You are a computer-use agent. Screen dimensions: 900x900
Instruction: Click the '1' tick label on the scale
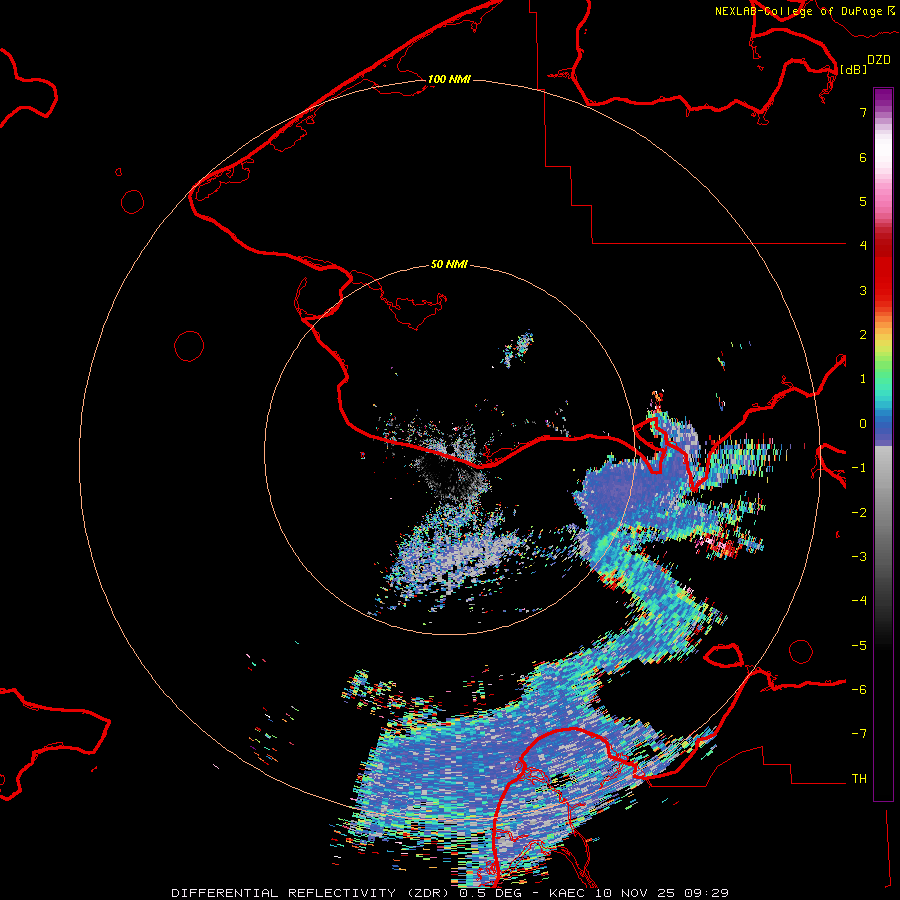pos(863,379)
